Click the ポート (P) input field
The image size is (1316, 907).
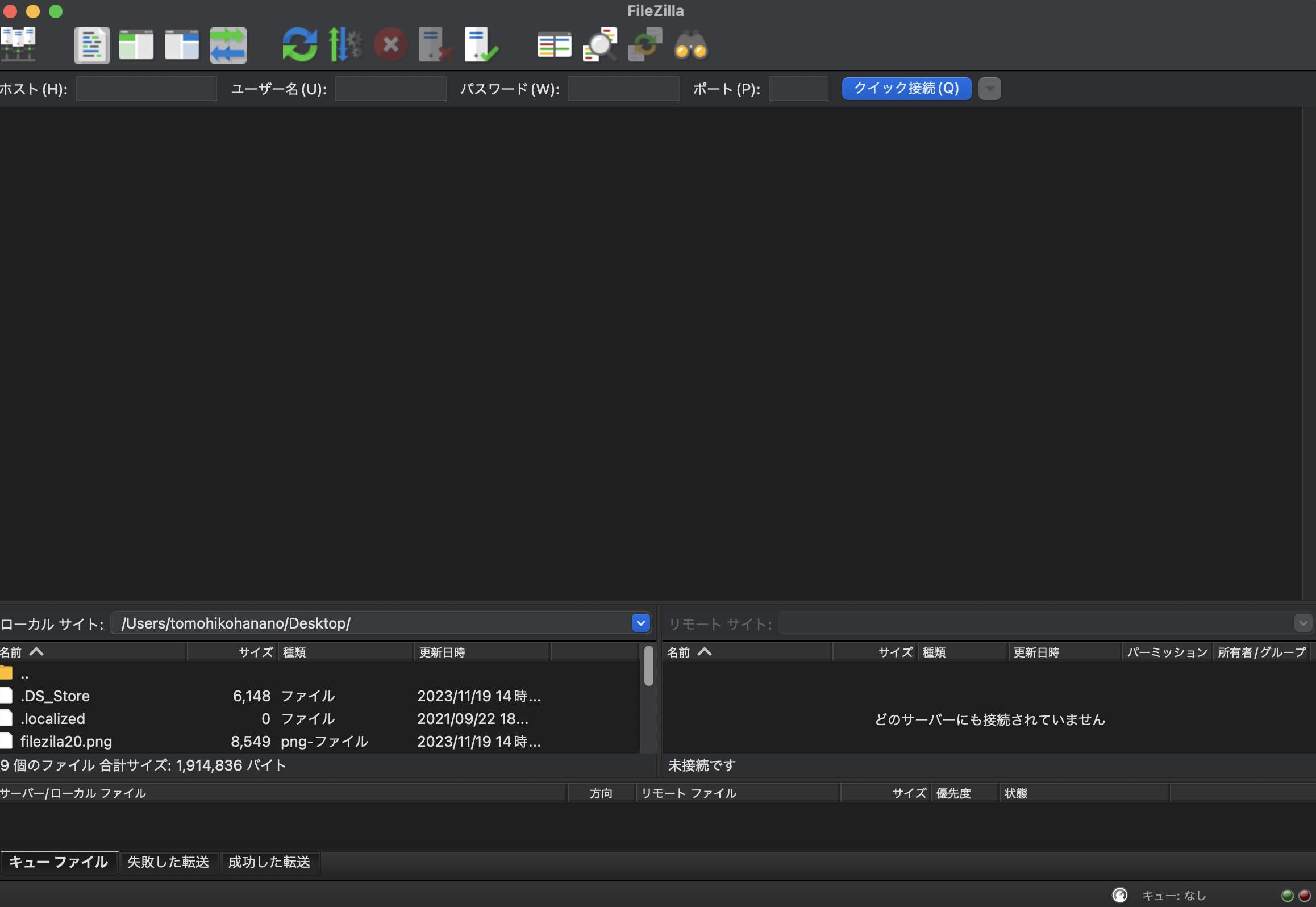[x=799, y=89]
